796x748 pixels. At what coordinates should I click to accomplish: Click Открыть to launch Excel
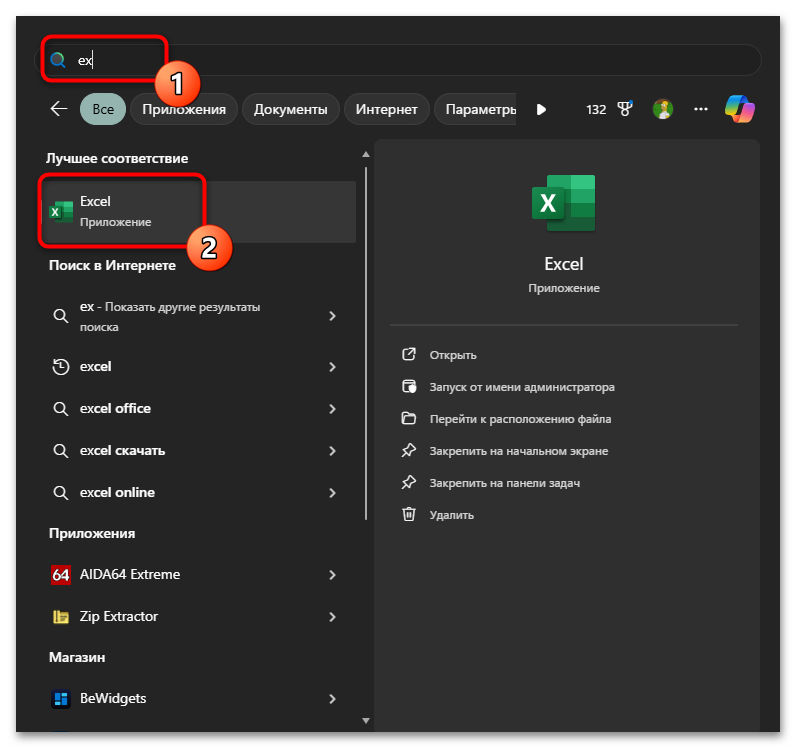pyautogui.click(x=452, y=355)
